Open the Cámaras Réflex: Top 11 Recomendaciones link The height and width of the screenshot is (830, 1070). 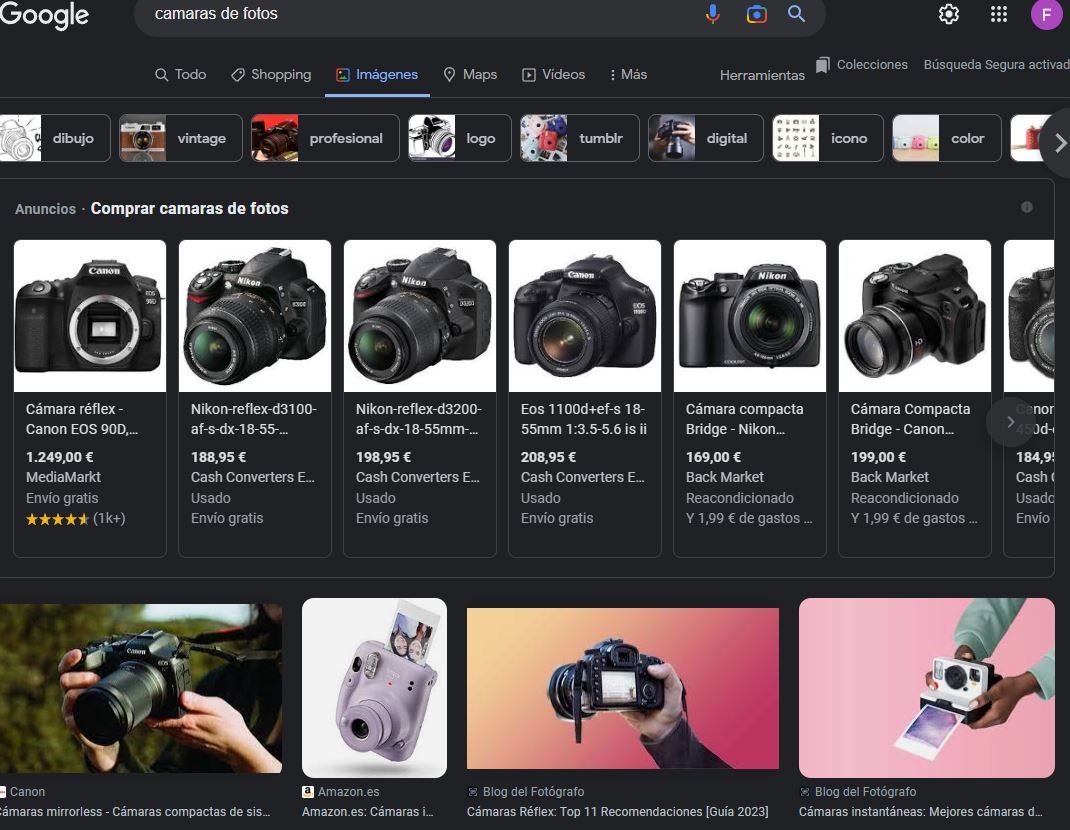tap(618, 812)
